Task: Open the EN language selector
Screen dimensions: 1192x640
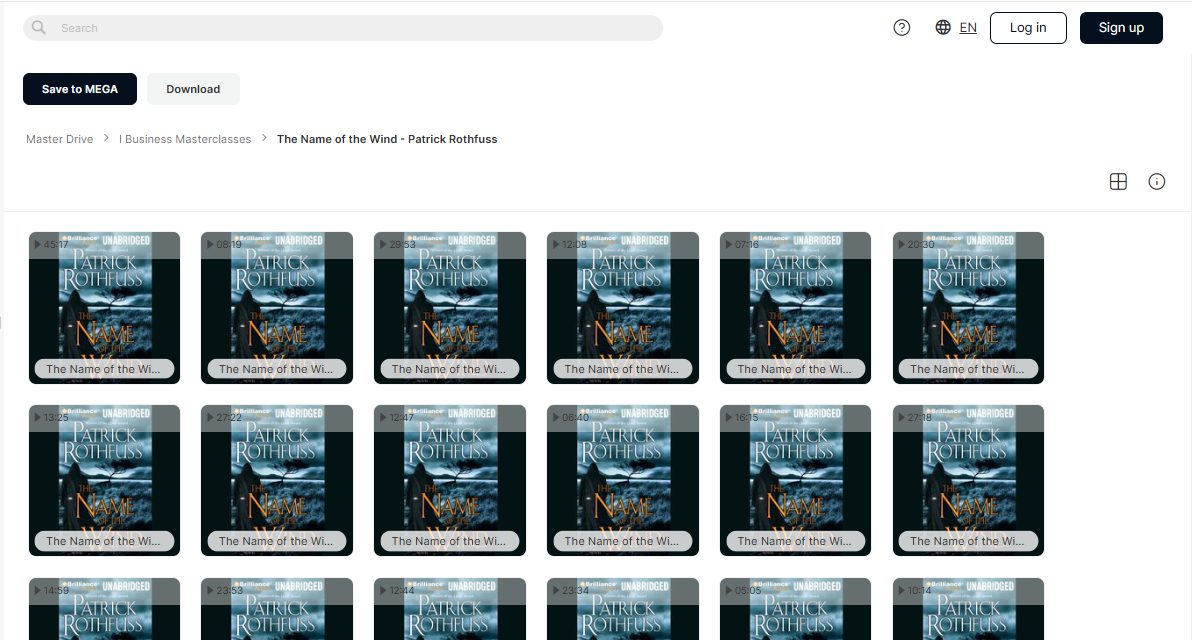Action: 968,27
